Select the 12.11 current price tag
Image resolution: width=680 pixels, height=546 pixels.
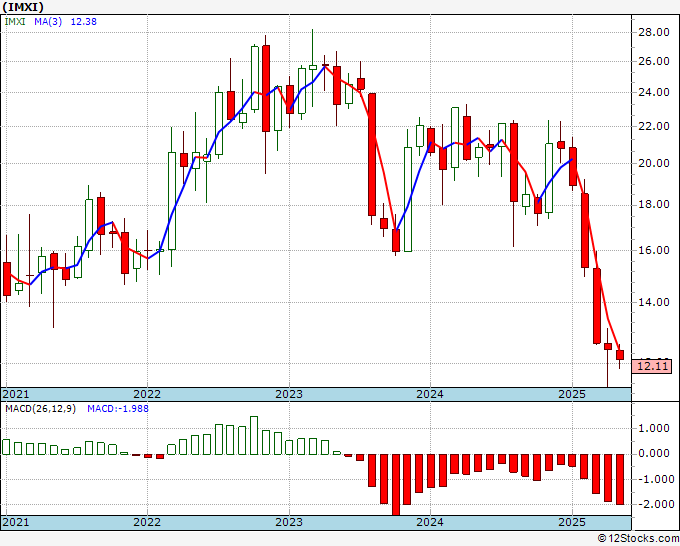(x=652, y=366)
